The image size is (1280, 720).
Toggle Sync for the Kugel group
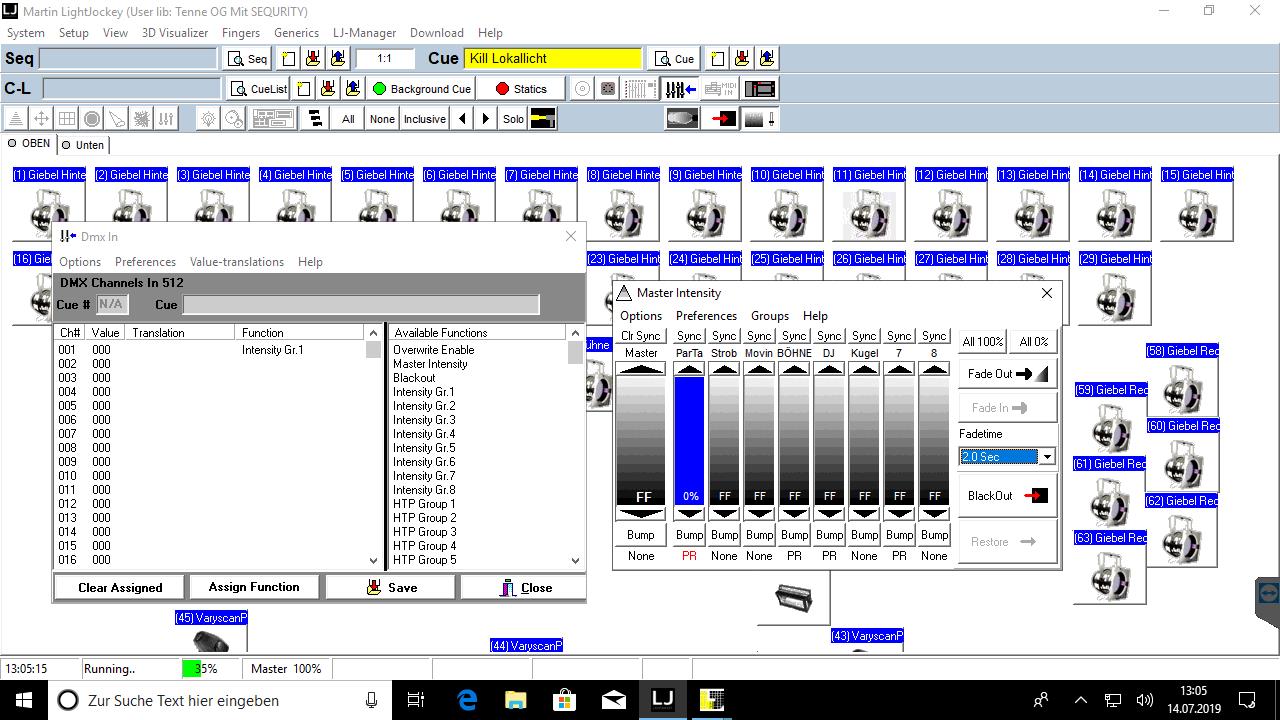864,336
